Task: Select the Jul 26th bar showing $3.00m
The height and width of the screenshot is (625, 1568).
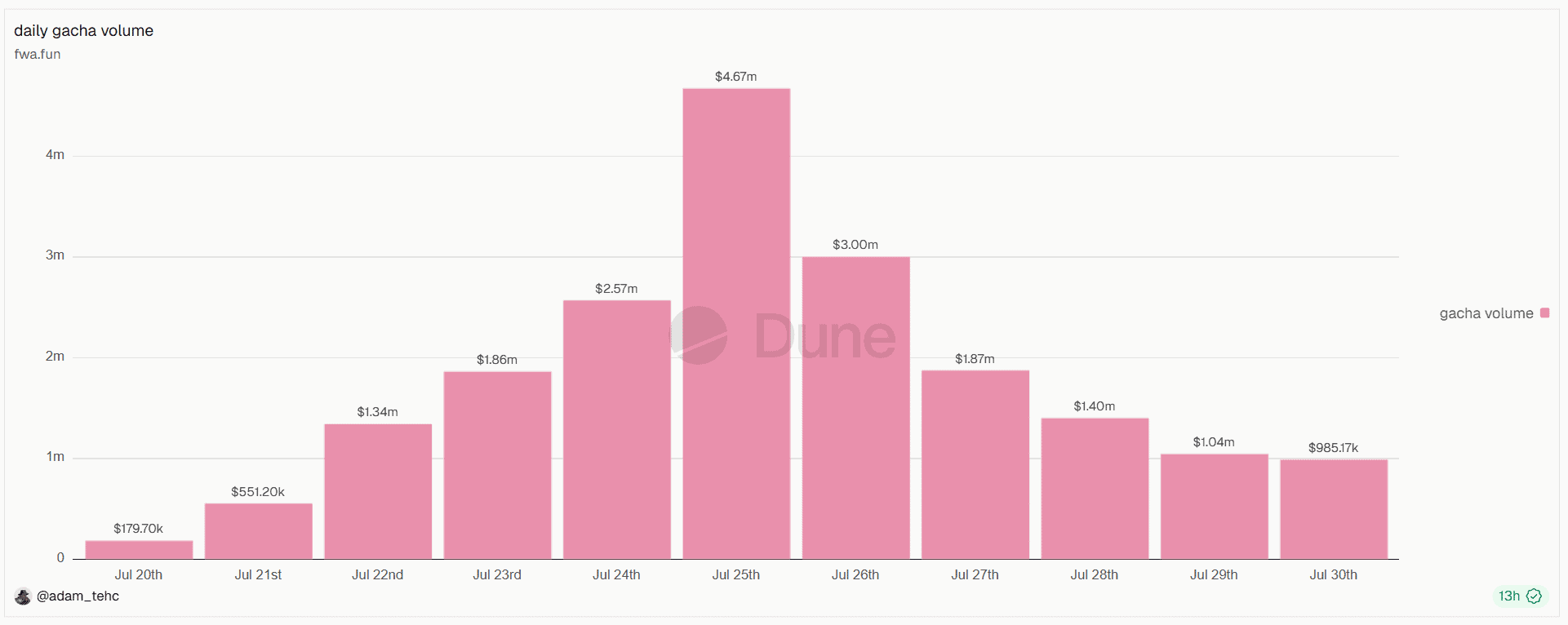Action: 855,408
